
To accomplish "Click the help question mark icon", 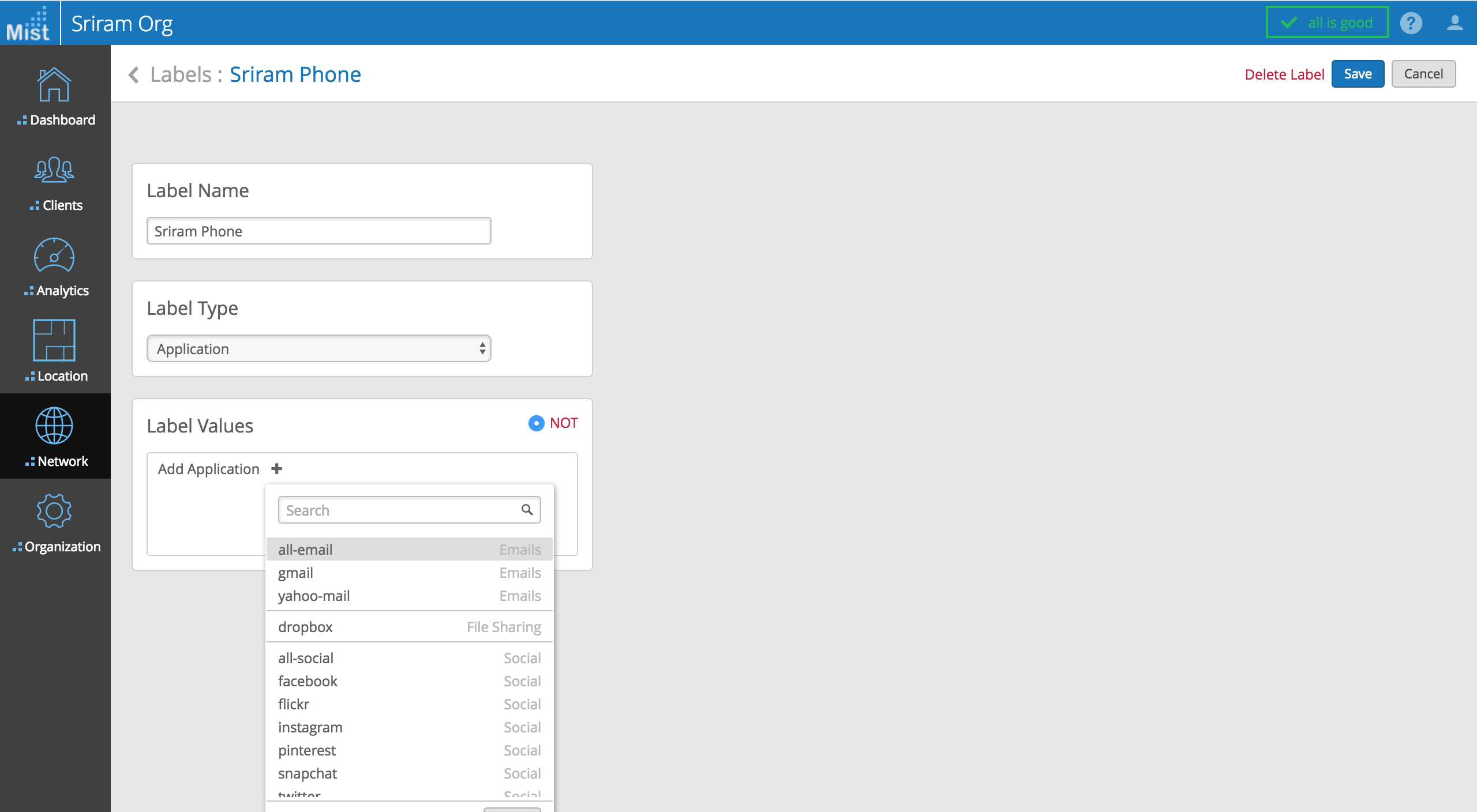I will [1411, 23].
